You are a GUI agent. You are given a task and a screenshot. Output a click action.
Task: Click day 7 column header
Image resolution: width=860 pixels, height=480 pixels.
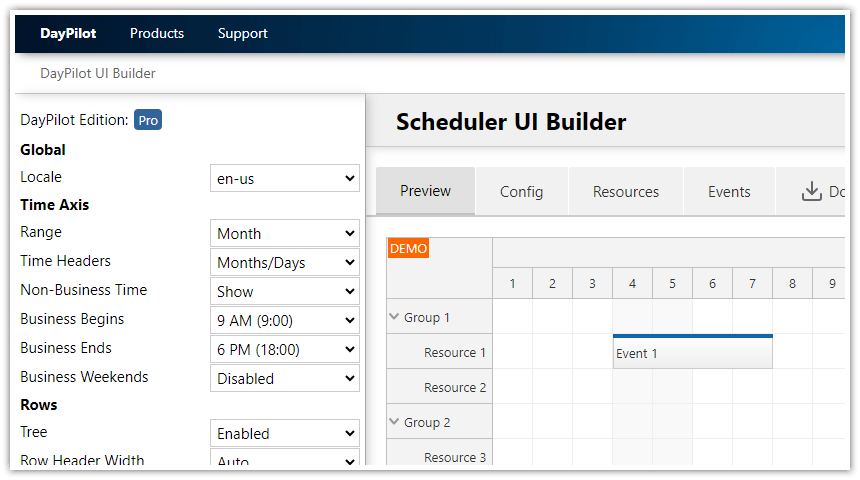tap(752, 283)
